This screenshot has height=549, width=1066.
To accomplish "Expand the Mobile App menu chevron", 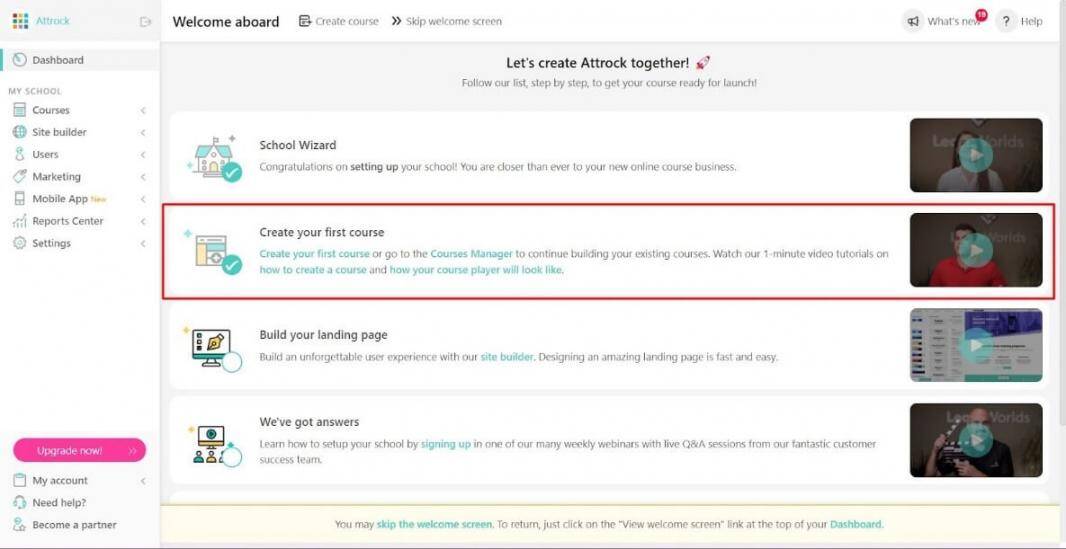I will tap(143, 199).
